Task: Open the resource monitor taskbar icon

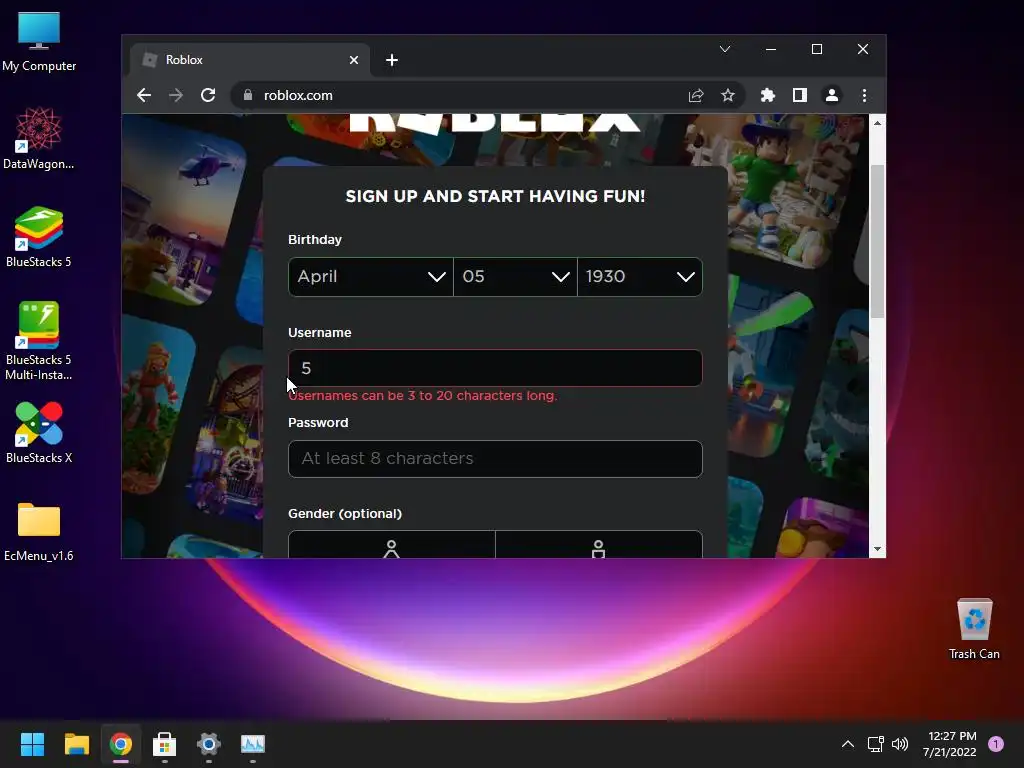Action: (x=253, y=744)
